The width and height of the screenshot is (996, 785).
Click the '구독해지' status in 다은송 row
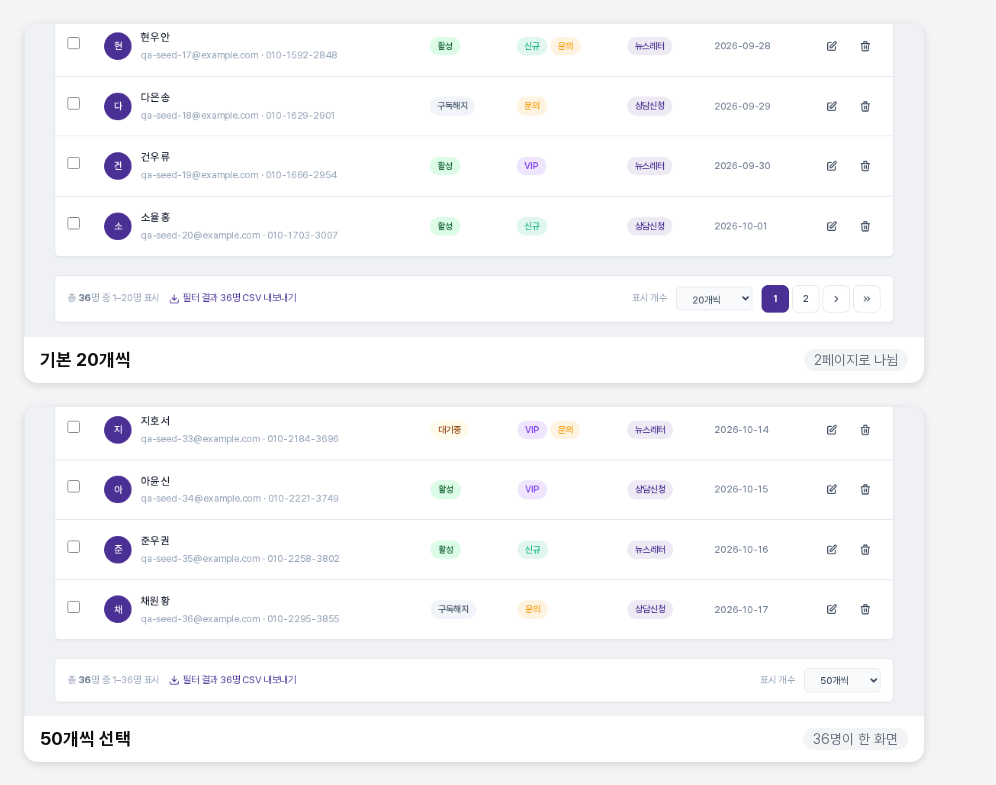pos(452,106)
